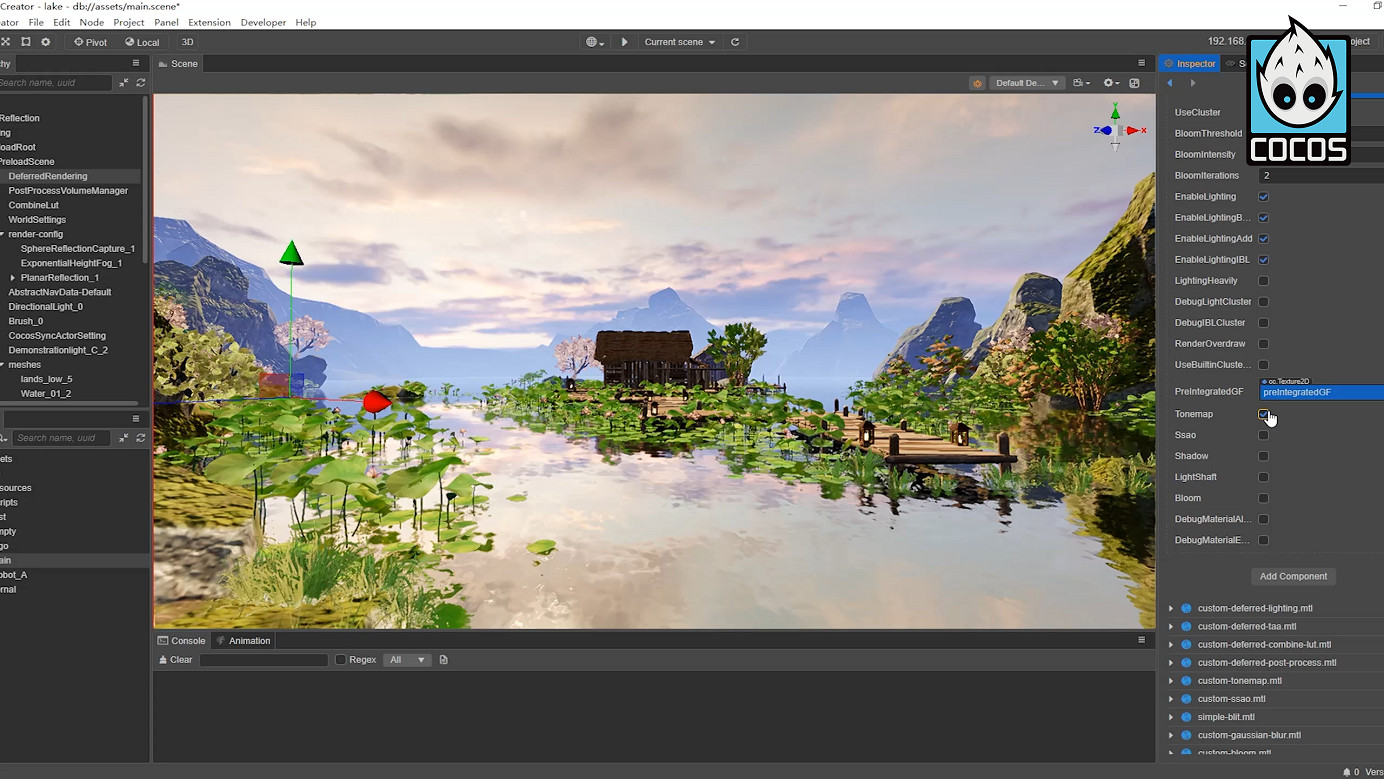Click the Add Component button

[x=1293, y=576]
